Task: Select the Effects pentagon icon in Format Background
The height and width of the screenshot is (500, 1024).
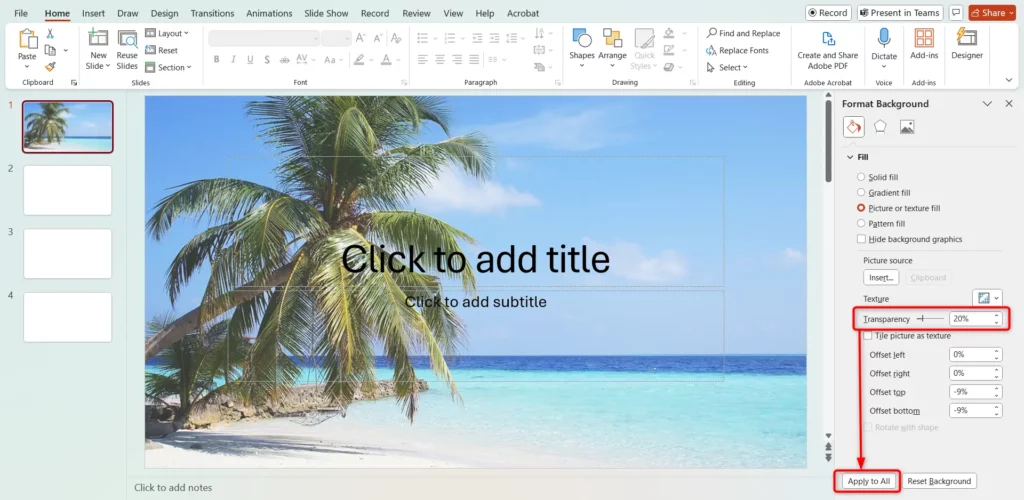Action: tap(880, 127)
